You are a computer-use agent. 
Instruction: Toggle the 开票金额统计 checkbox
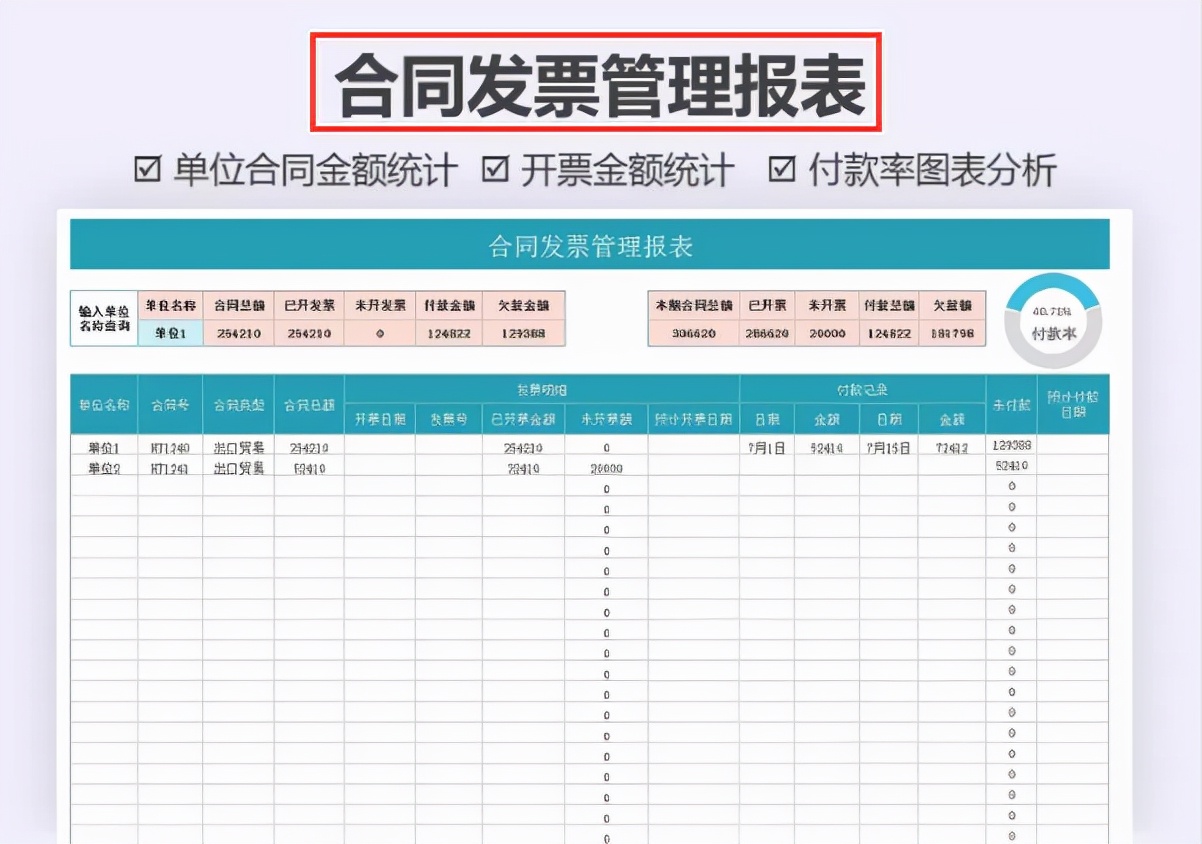[492, 170]
